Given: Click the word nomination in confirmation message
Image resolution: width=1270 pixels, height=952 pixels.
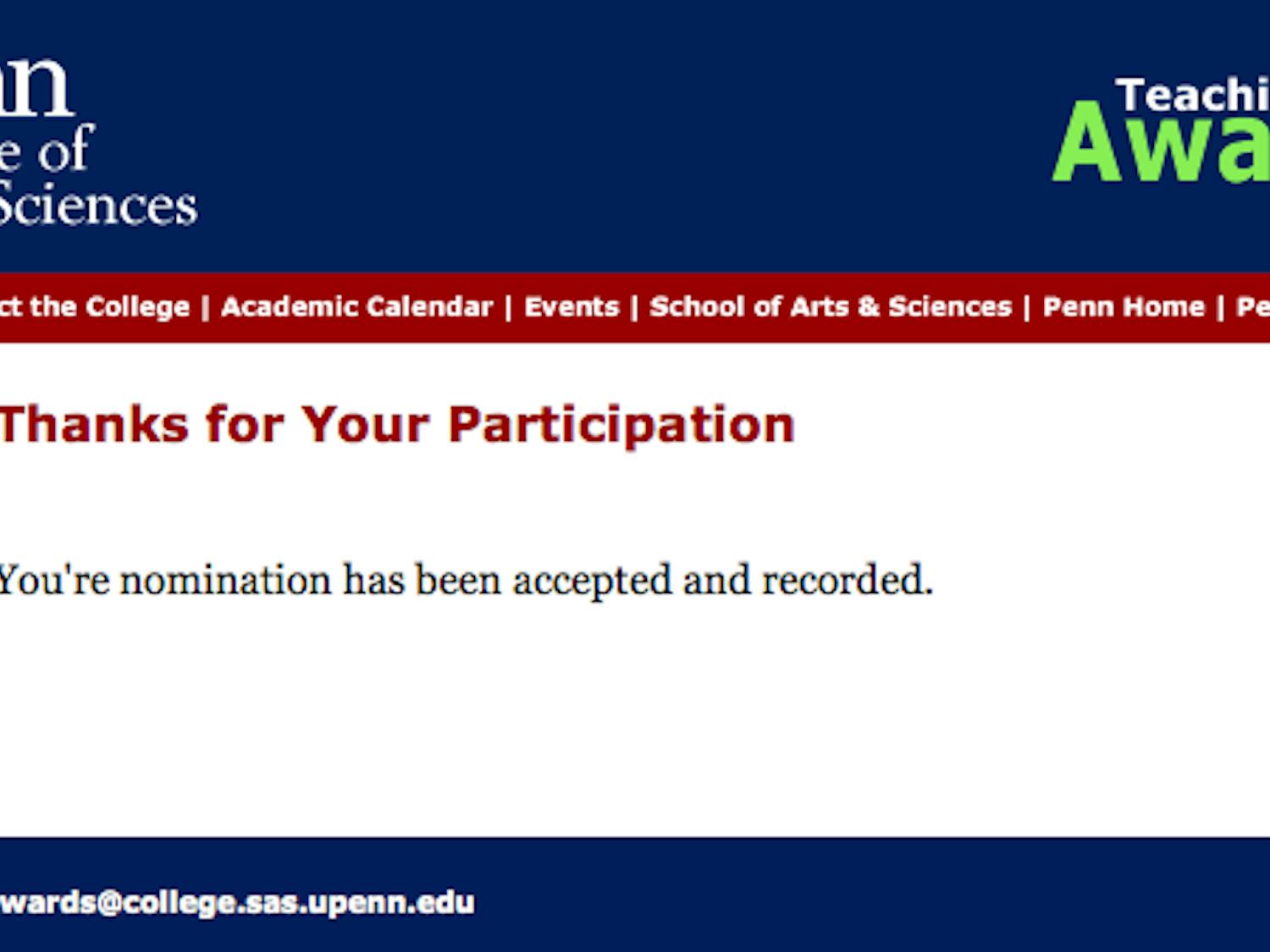Looking at the screenshot, I should (x=225, y=581).
